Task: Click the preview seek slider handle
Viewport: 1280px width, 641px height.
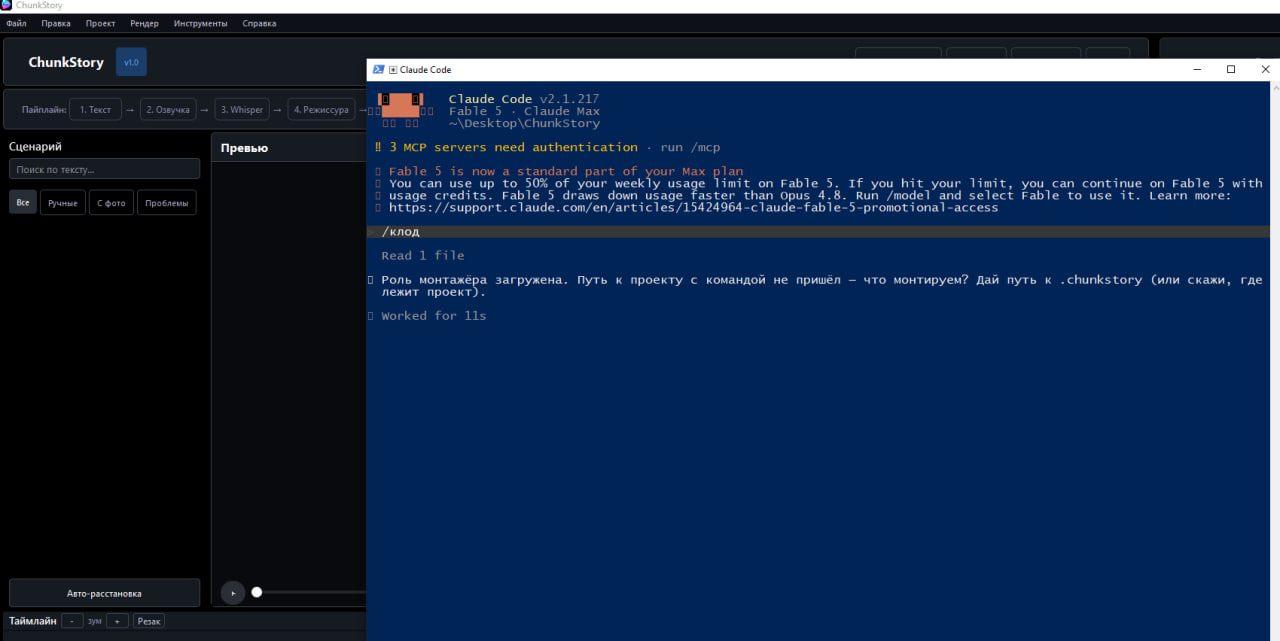Action: point(257,593)
